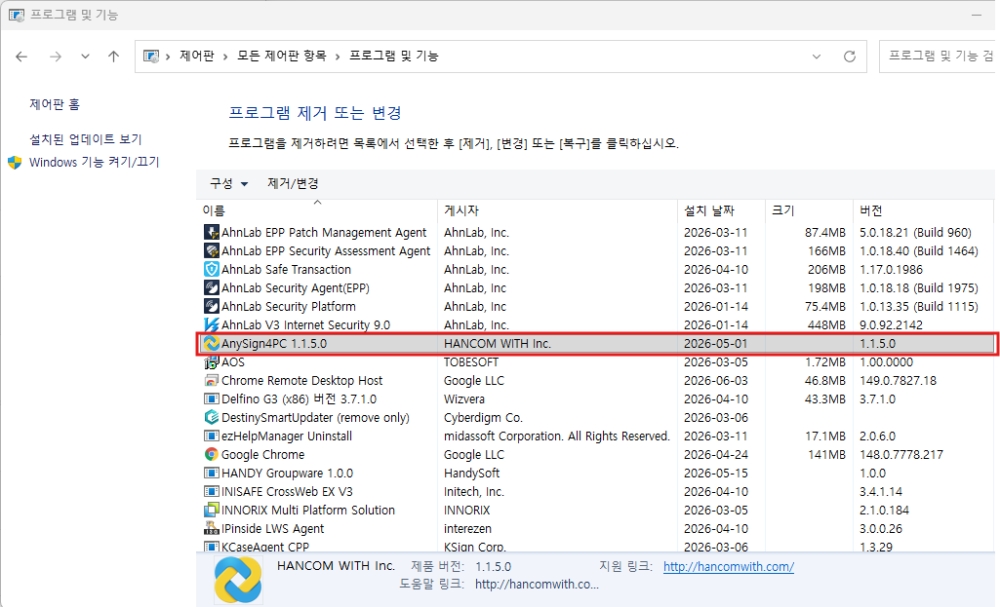This screenshot has height=607, width=1000.
Task: Click the AhnLab EPP Security Assessment Agent icon
Action: pos(211,251)
